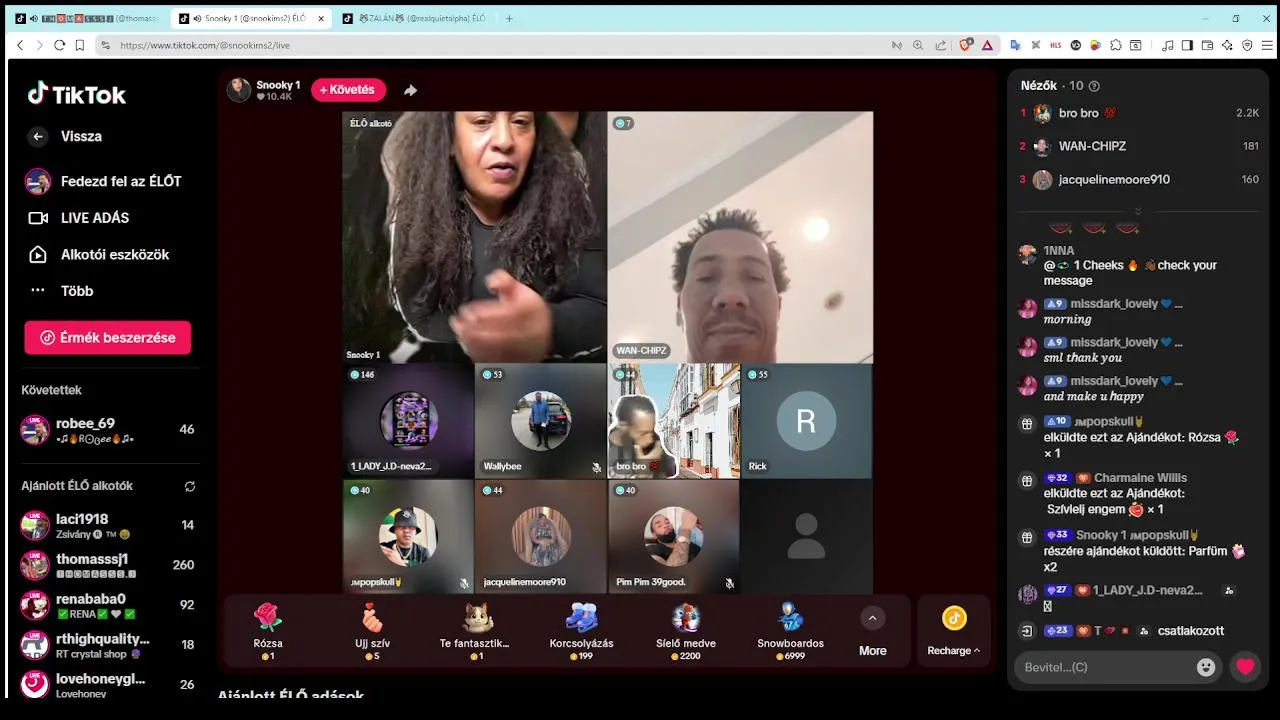Open browser main menu hamburger
1280x720 pixels.
[x=1267, y=45]
